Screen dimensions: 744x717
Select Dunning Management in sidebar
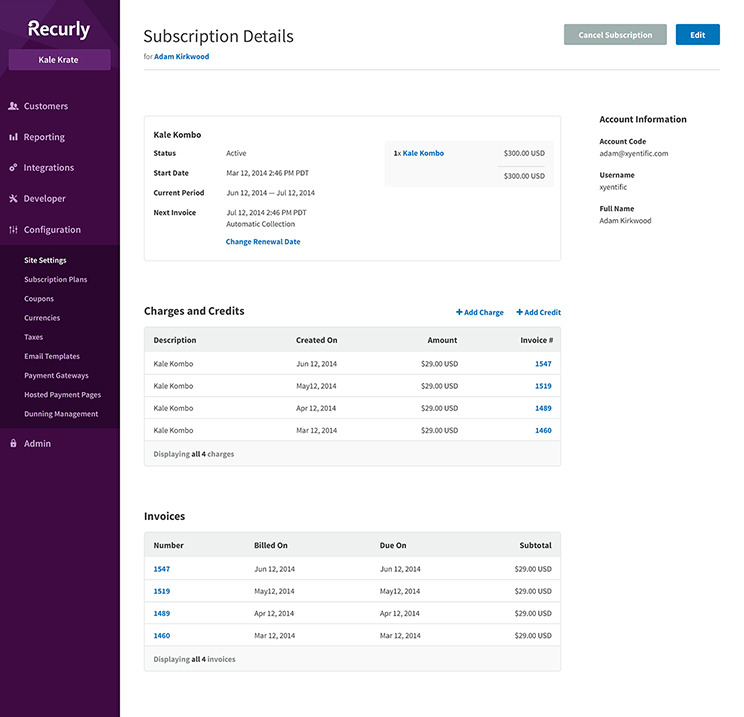61,414
